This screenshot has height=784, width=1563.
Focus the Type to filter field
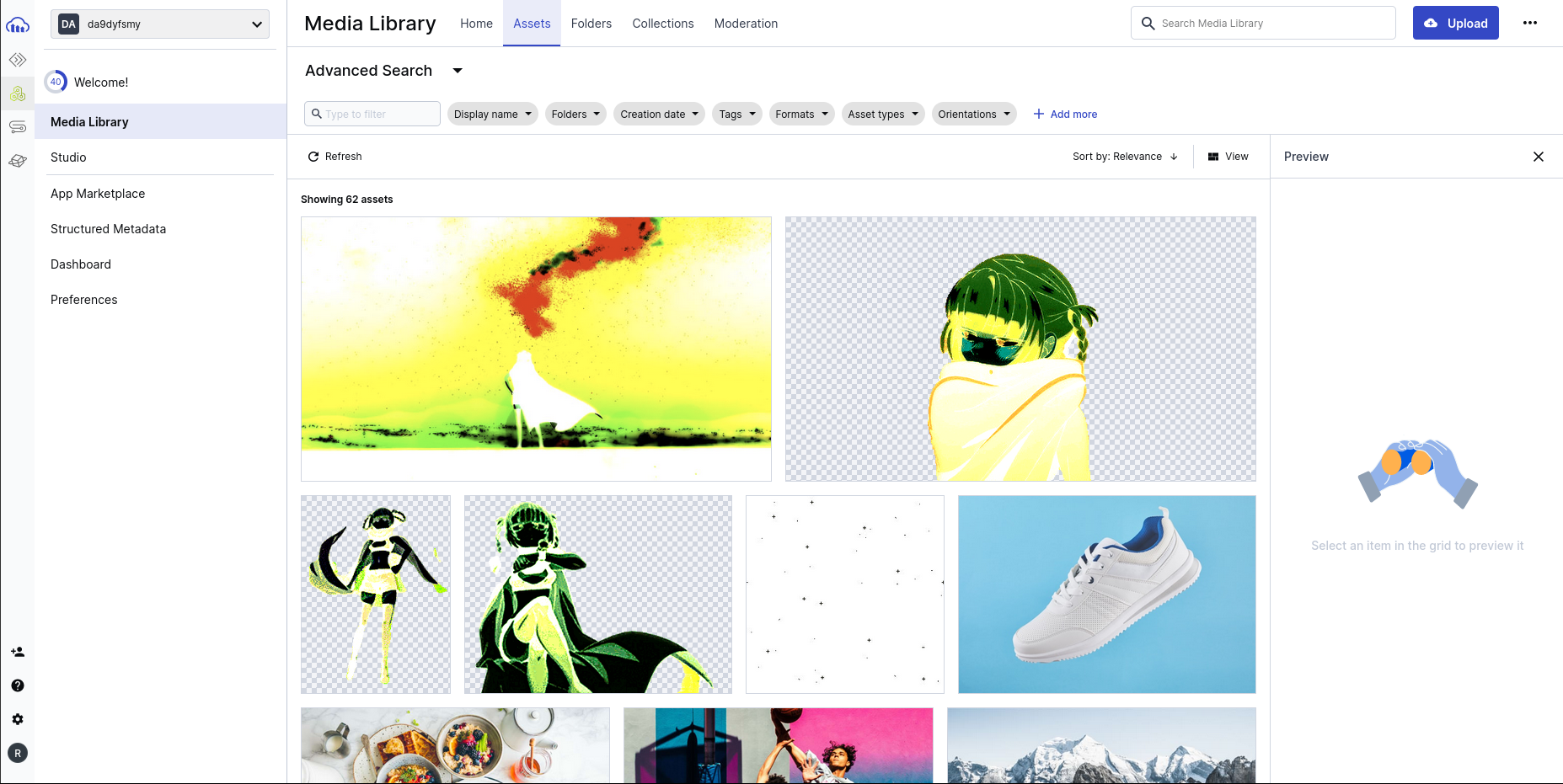pos(372,114)
